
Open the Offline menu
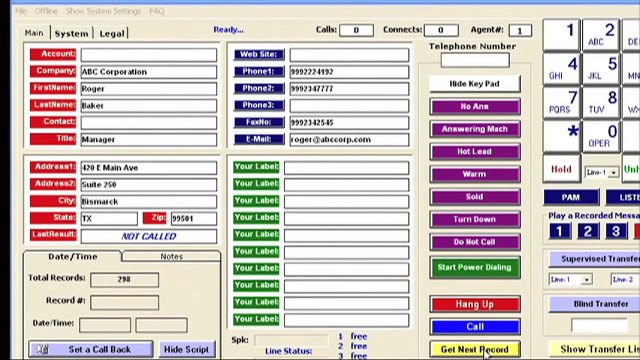click(x=46, y=11)
